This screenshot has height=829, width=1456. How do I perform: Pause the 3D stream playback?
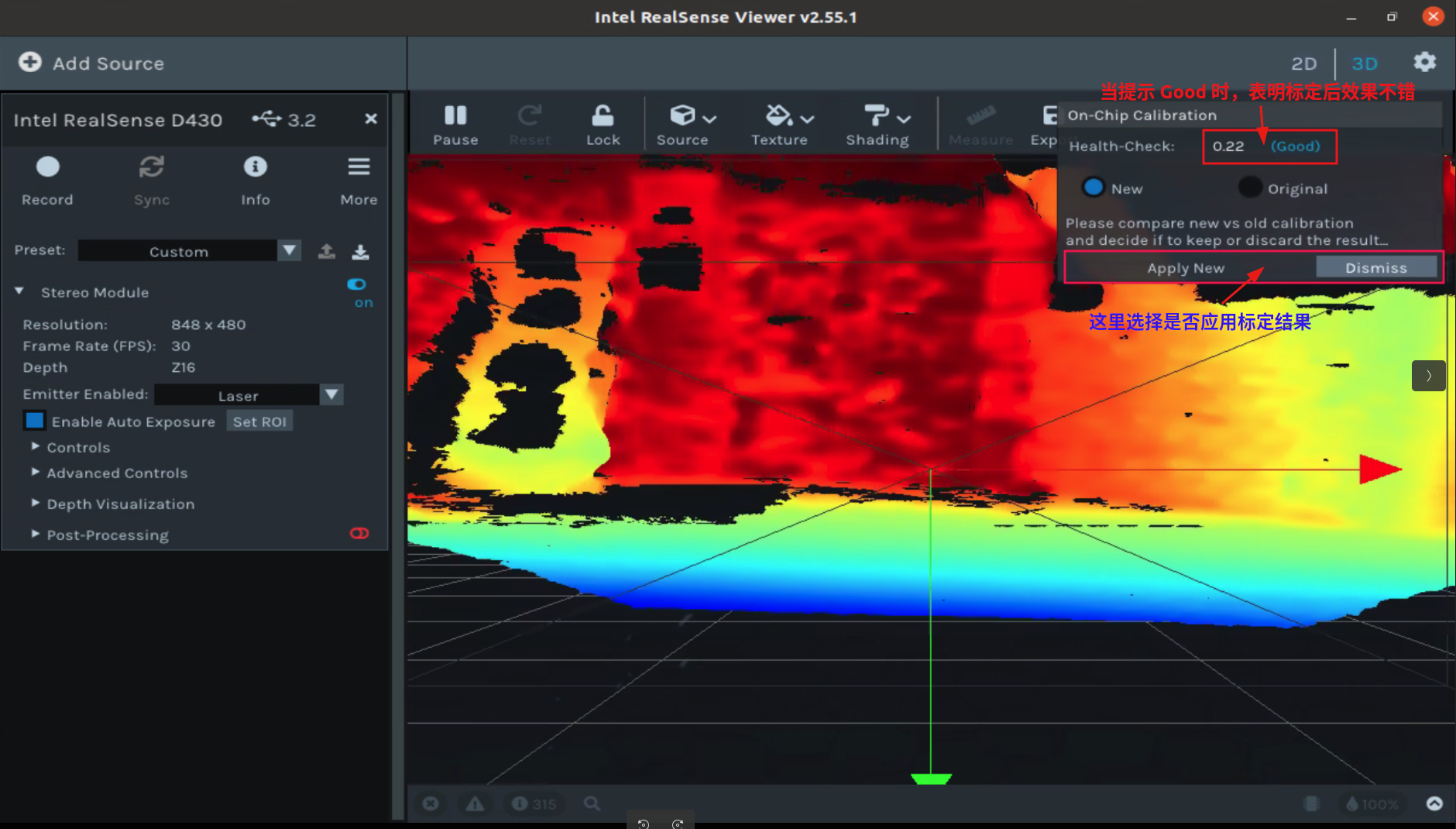(455, 125)
